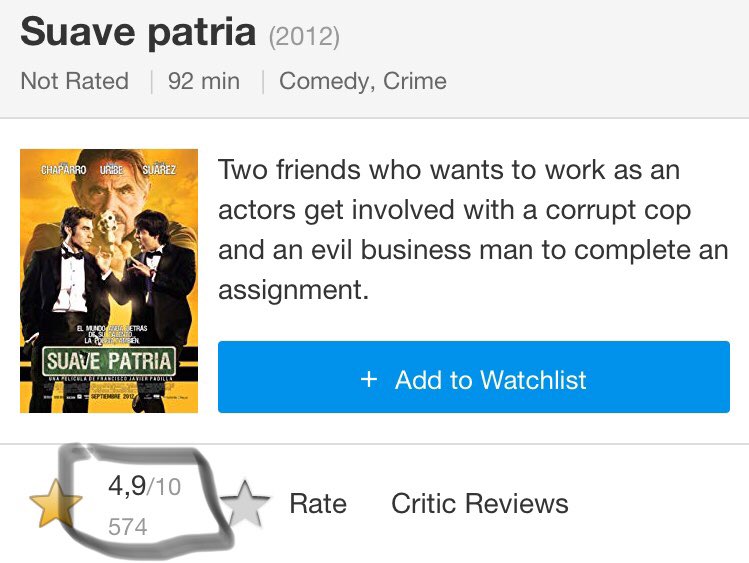
Task: Open the Crime genre
Action: 415,81
